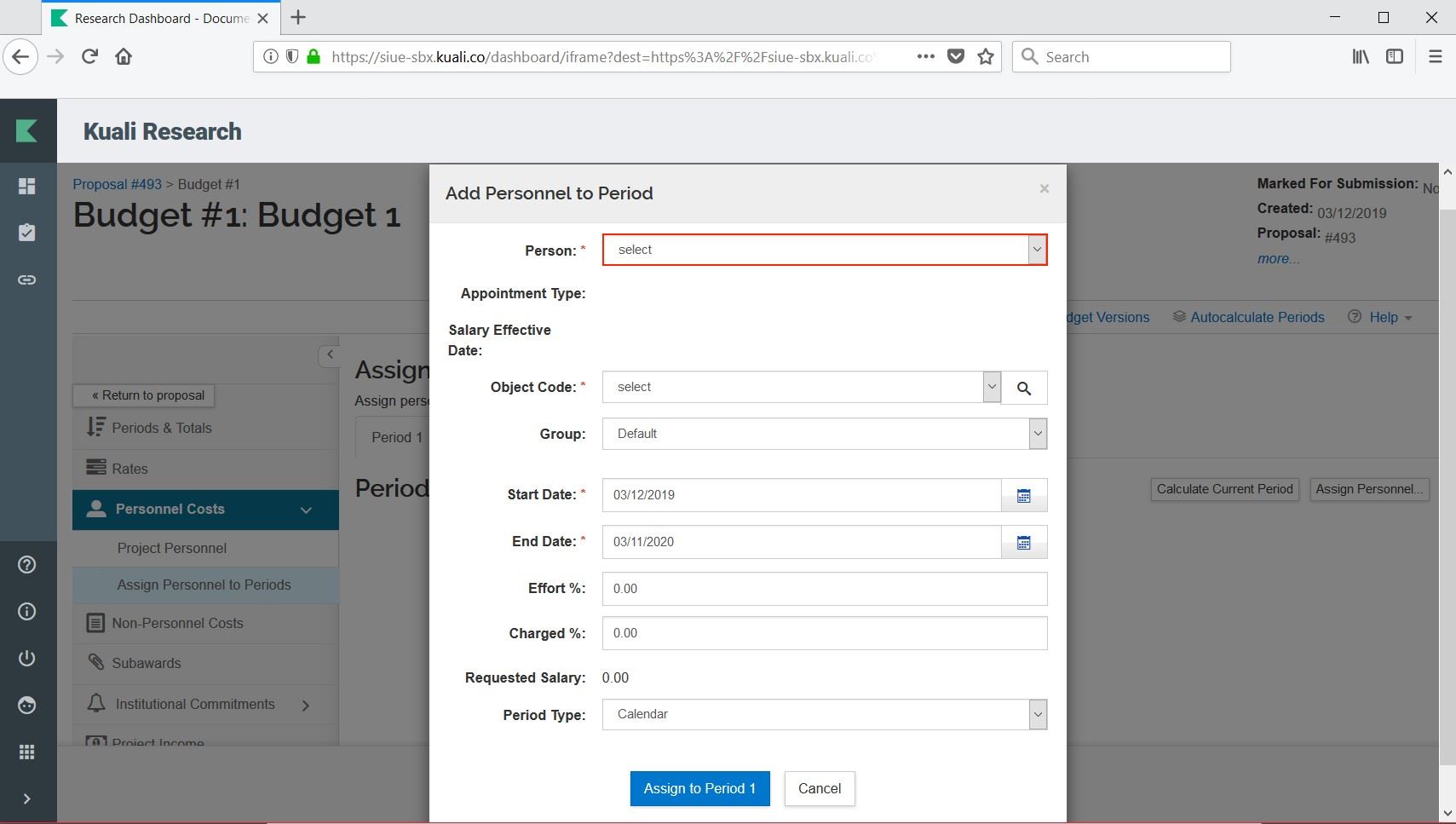Open the End Date calendar picker
The image size is (1456, 824).
1023,542
